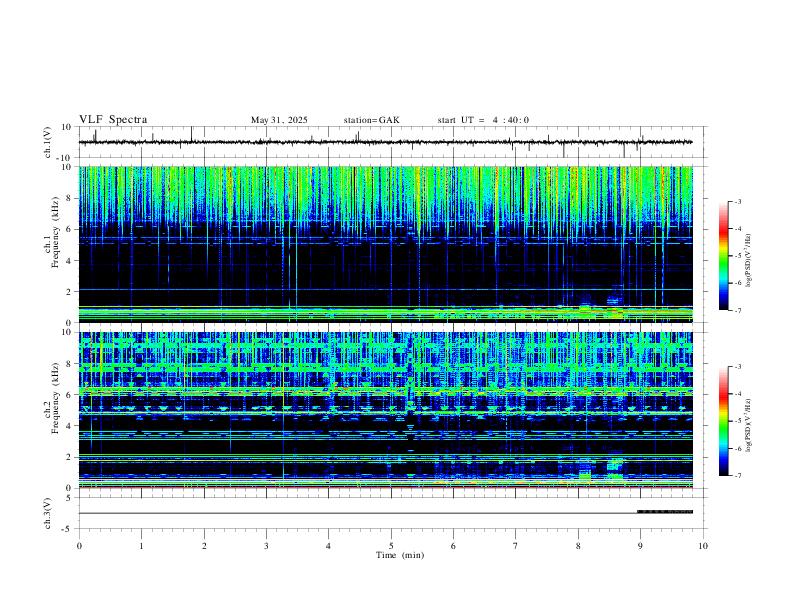Click the time axis tick label '9'
792x612 pixels.
[640, 546]
